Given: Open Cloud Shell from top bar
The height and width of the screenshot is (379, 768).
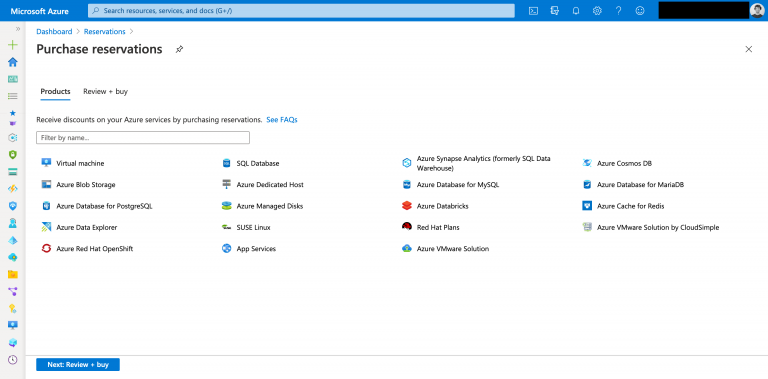Looking at the screenshot, I should pos(533,11).
